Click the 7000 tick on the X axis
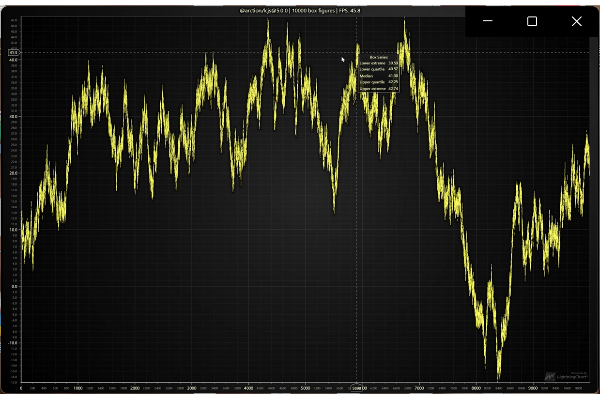Screen dimensions: 600x400 point(418,387)
